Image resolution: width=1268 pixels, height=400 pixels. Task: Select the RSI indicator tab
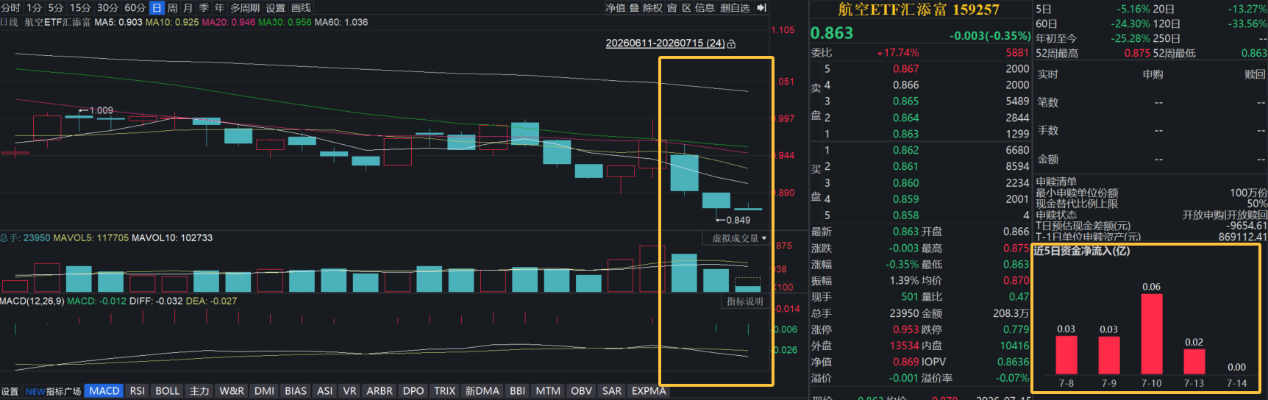[138, 391]
